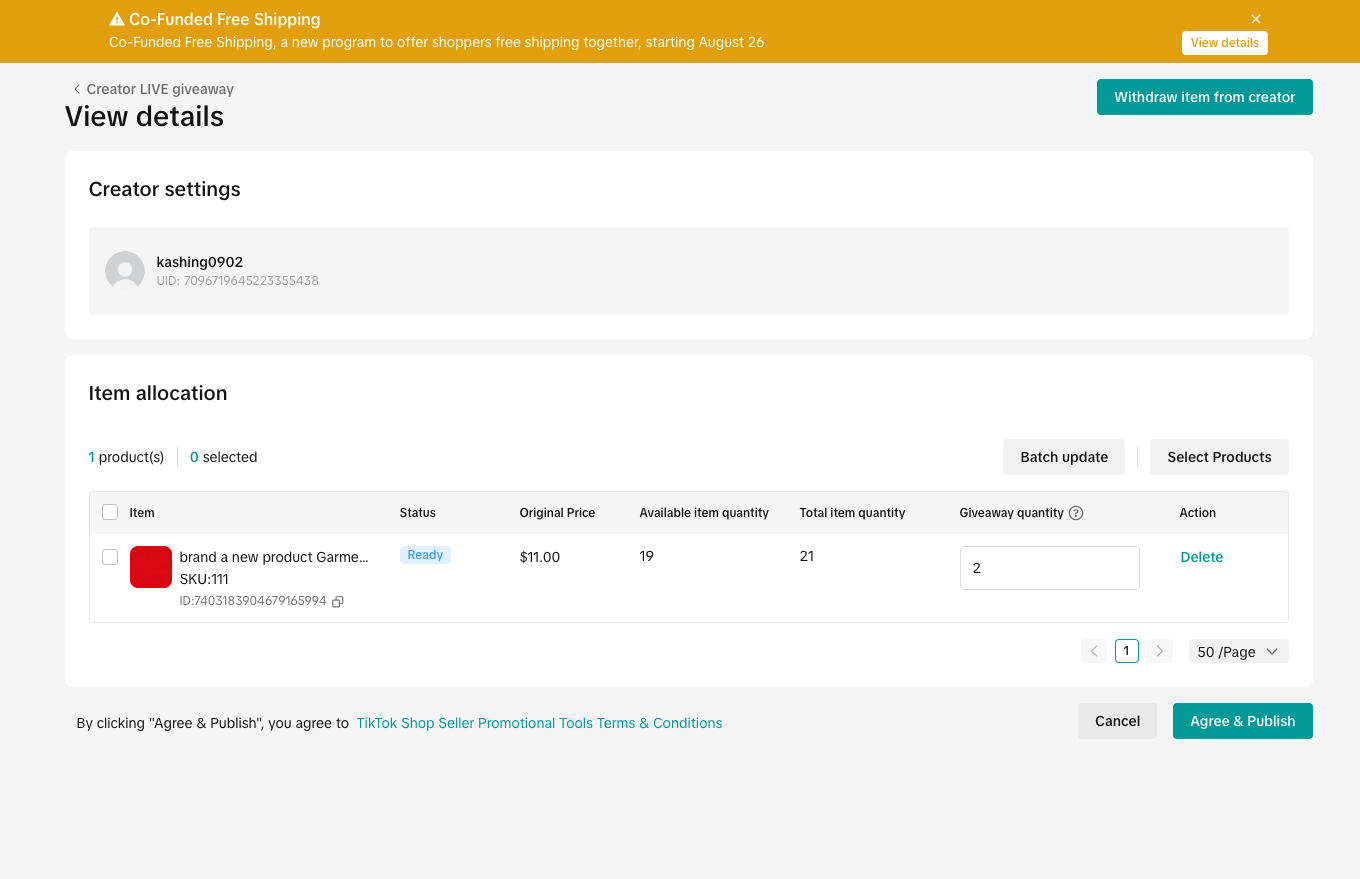
Task: Click Select Products button
Action: coord(1218,457)
